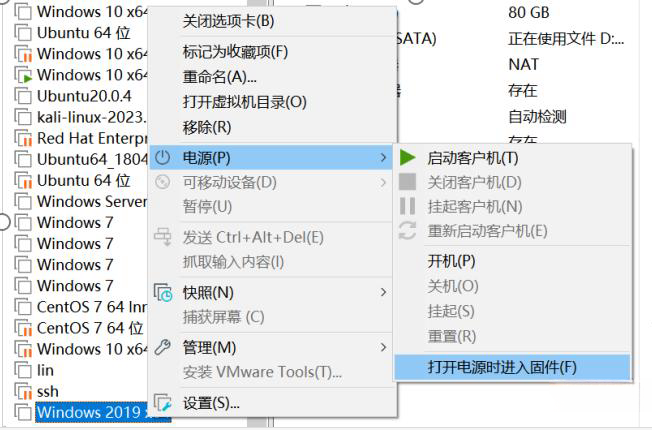Click the pause icon for 挂起客户机
Image resolution: width=652 pixels, height=430 pixels.
[407, 206]
